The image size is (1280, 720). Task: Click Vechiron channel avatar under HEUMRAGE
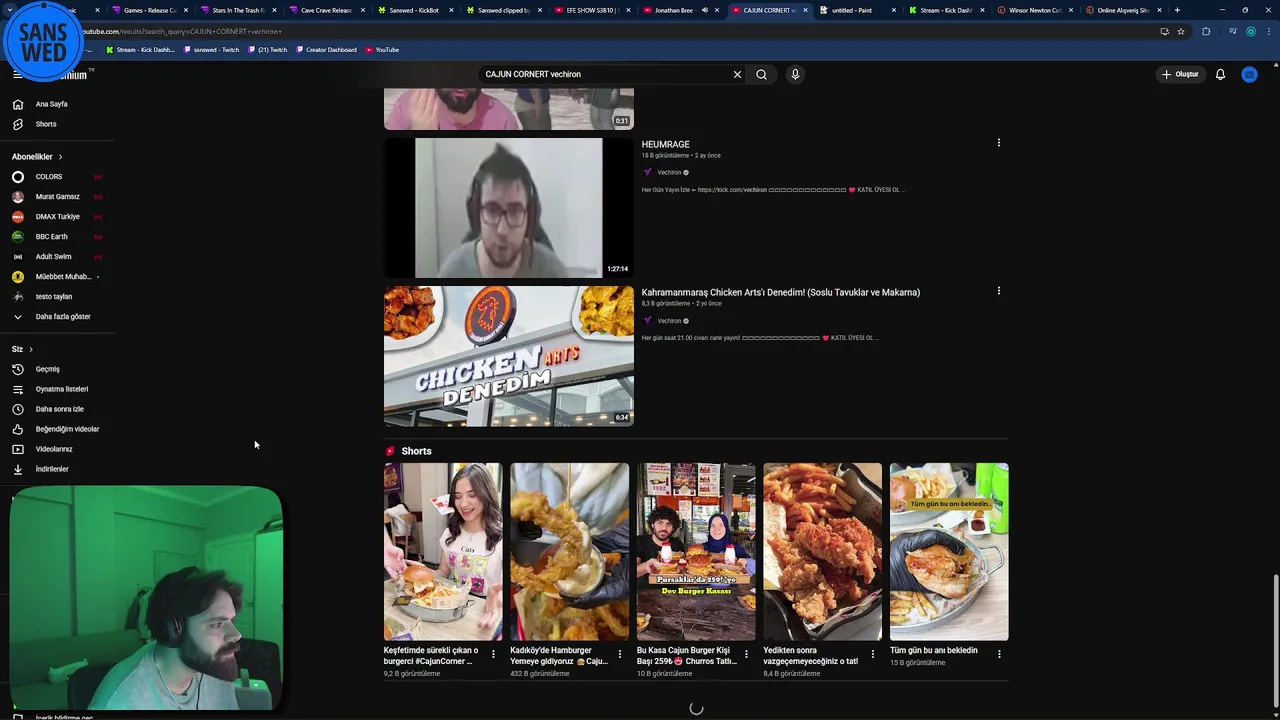[x=647, y=172]
